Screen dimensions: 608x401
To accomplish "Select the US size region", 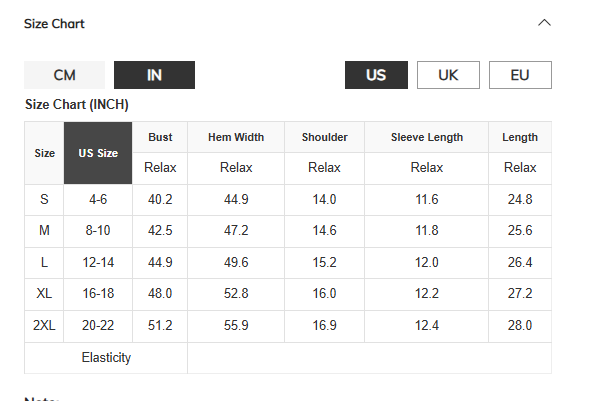I will pyautogui.click(x=376, y=75).
